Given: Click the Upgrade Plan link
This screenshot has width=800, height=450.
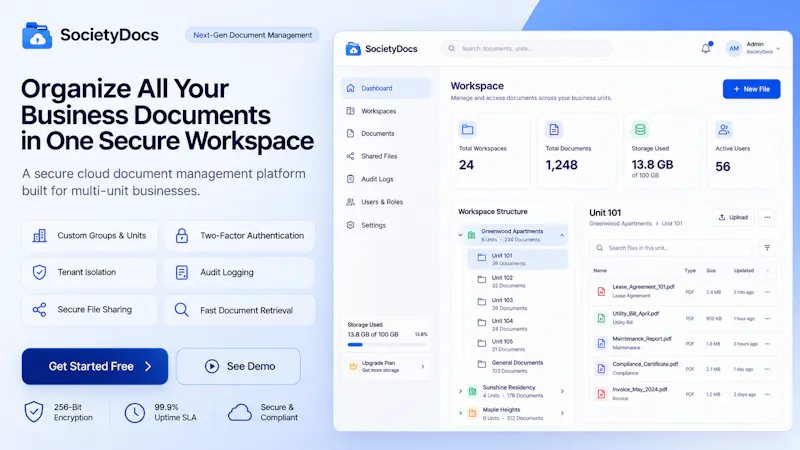Looking at the screenshot, I should click(x=387, y=366).
